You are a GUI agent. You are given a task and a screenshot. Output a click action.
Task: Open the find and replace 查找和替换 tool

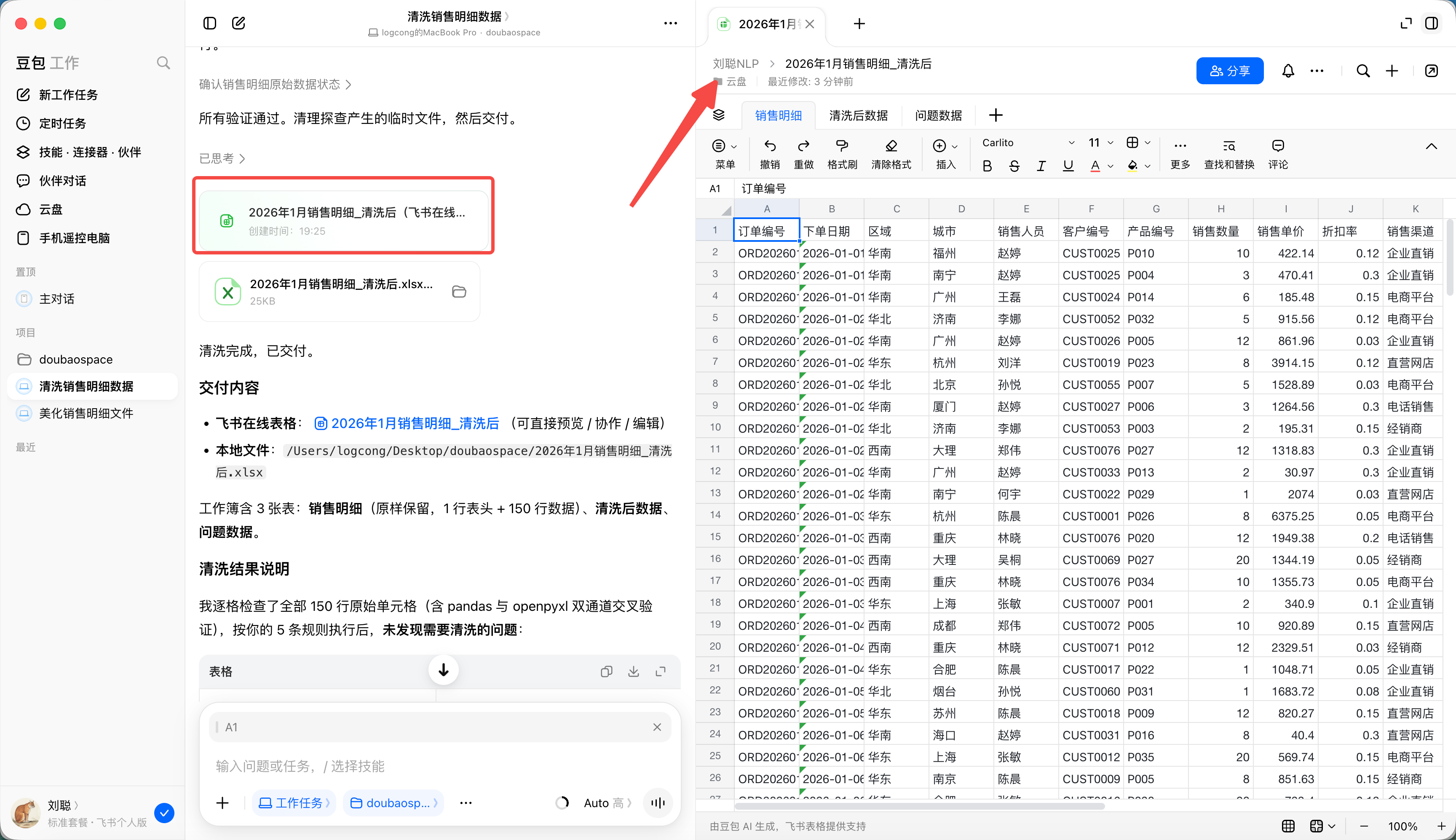click(1229, 146)
